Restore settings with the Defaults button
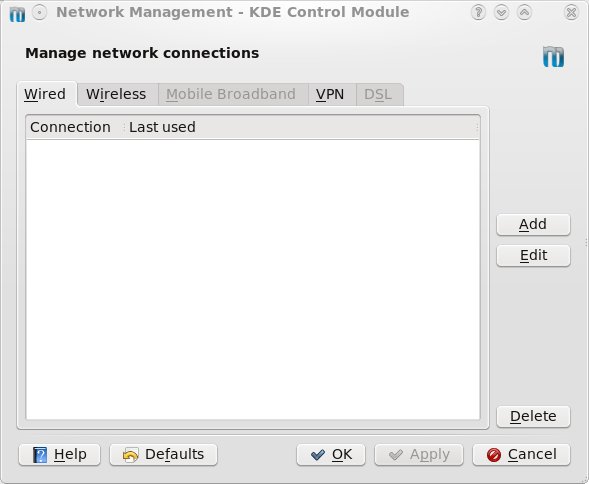This screenshot has width=589, height=484. click(x=163, y=455)
